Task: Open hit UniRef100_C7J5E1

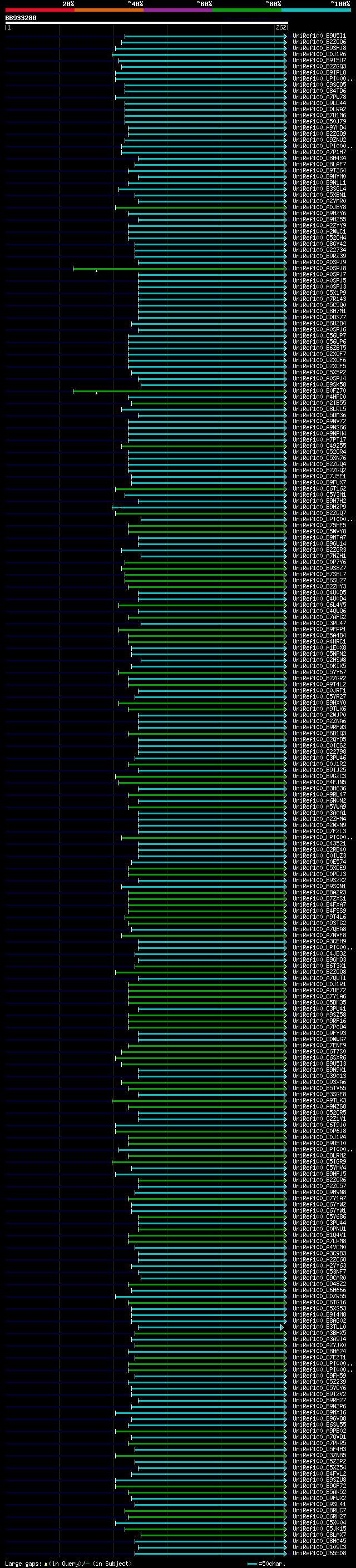Action: click(319, 477)
